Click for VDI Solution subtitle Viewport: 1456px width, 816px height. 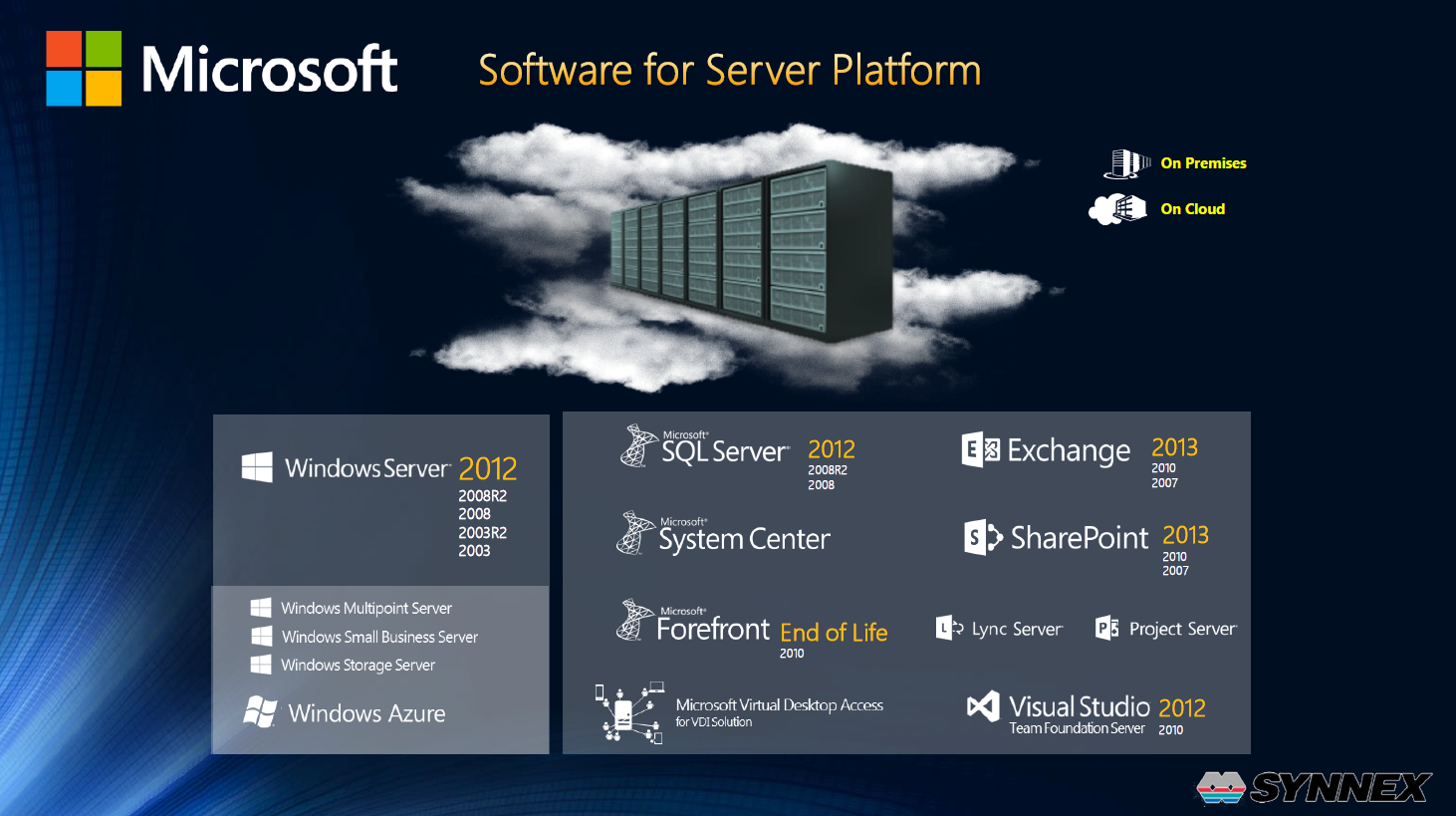point(714,722)
